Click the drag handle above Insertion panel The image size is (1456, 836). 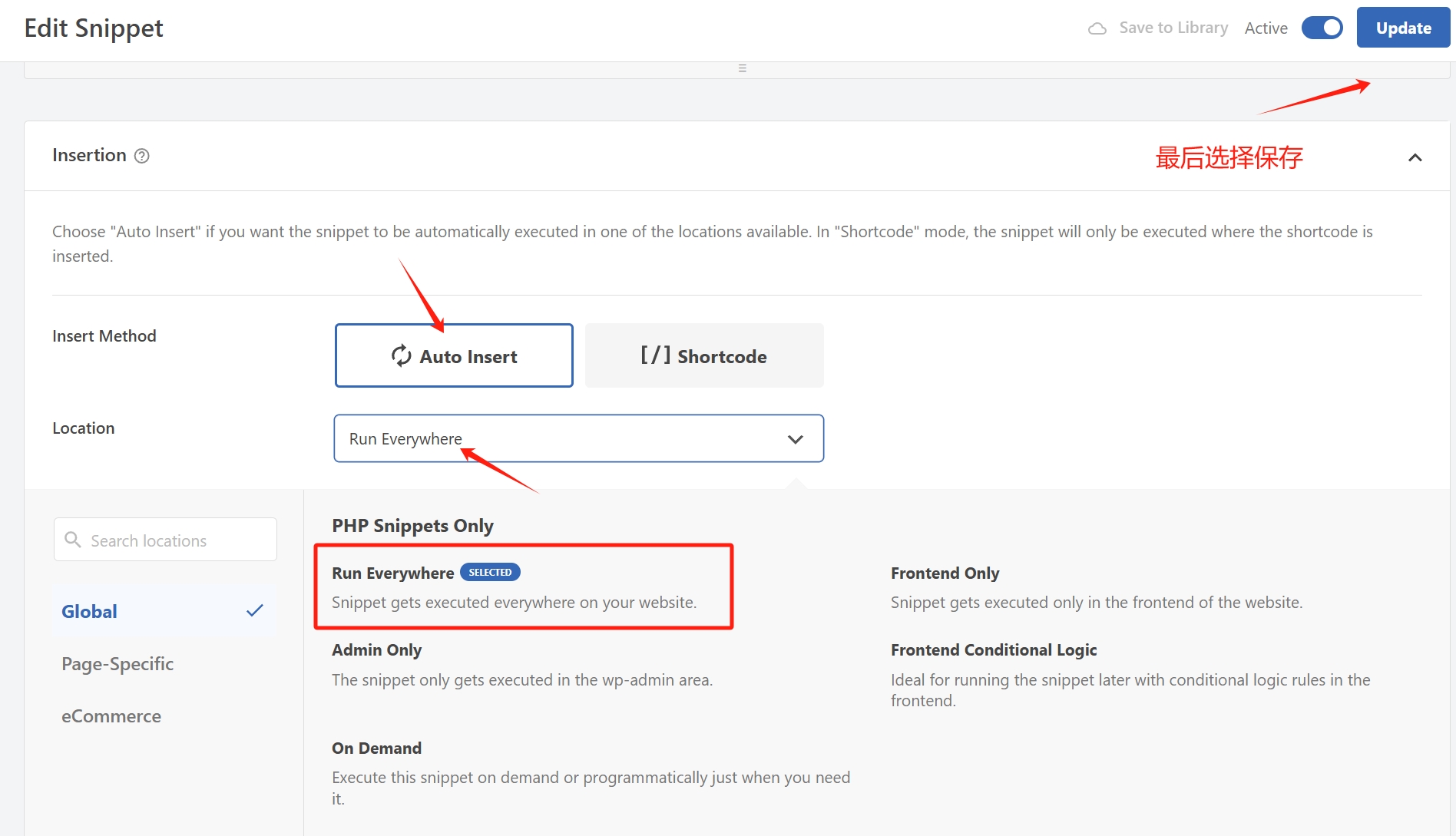pos(742,68)
